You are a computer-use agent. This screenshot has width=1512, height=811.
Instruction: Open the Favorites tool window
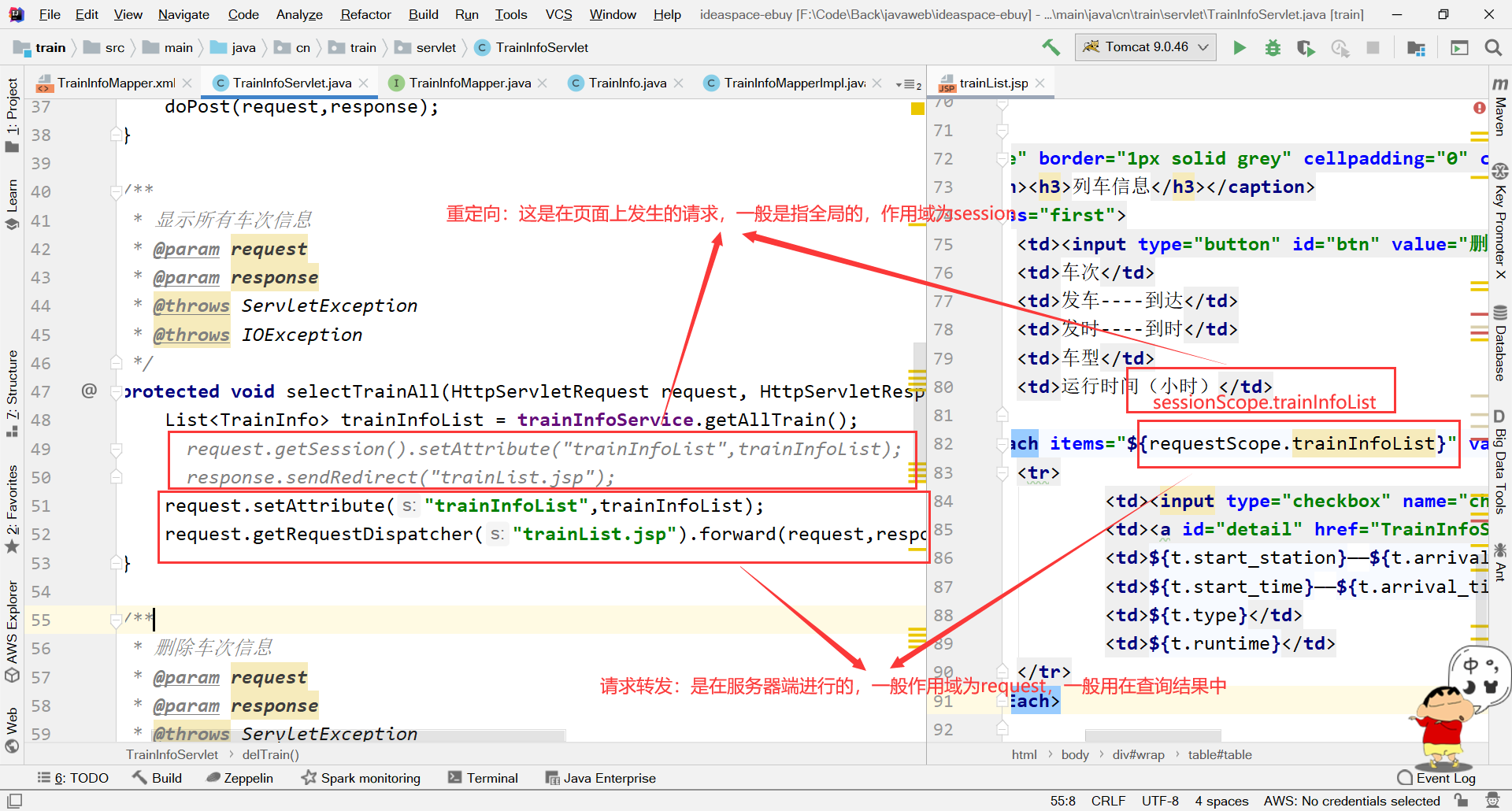pos(12,509)
